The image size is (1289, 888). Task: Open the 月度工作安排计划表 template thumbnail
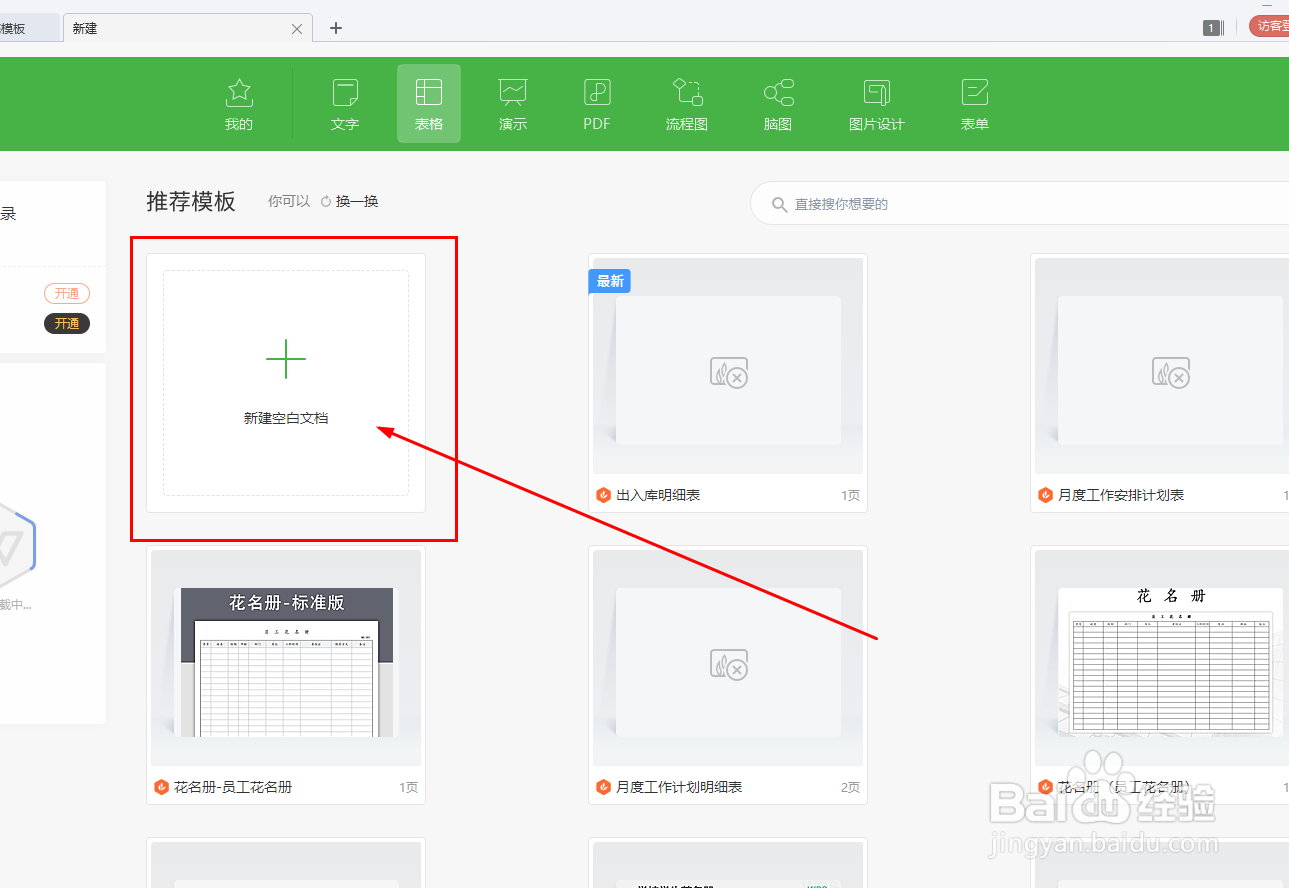tap(1162, 366)
